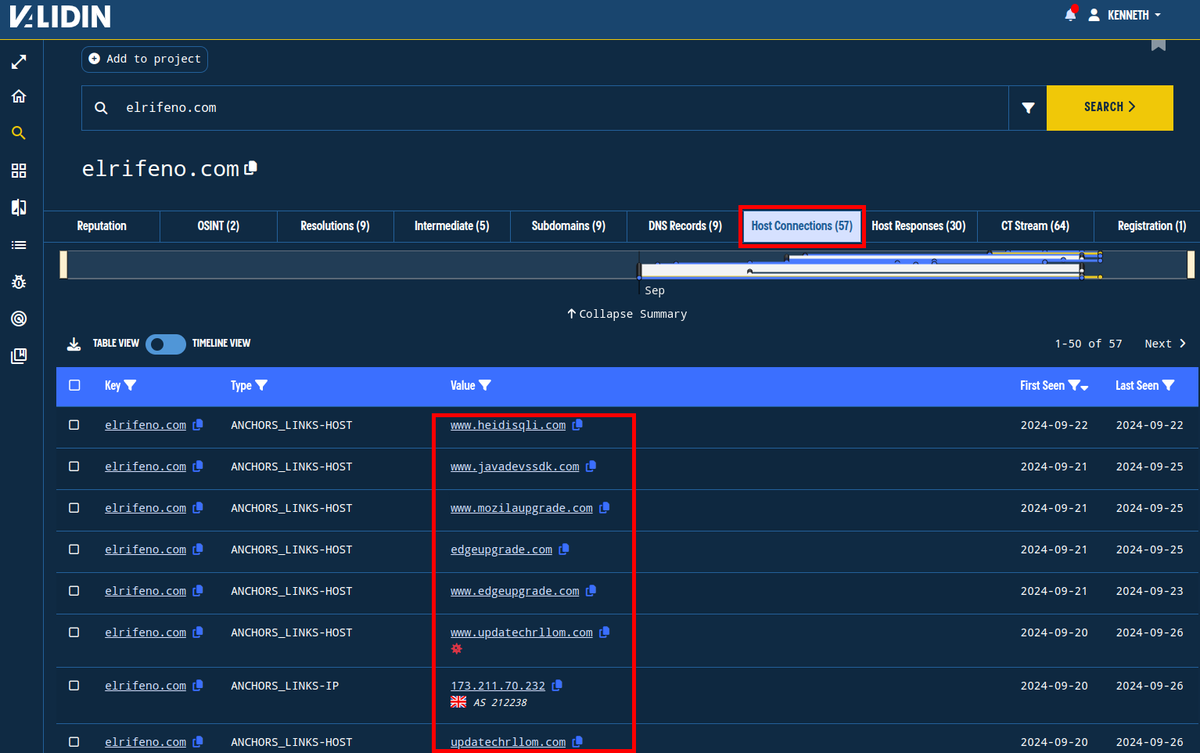Viewport: 1200px width, 753px height.
Task: Open CT Stream (64) tab
Action: (1035, 226)
